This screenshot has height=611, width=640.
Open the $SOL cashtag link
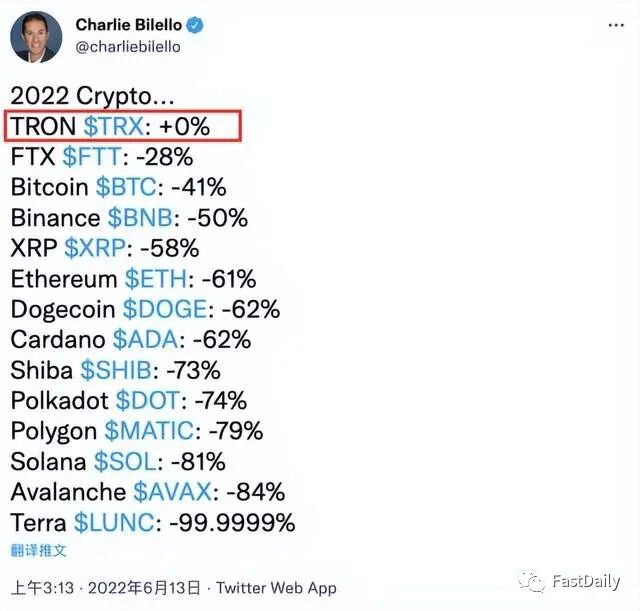tap(125, 462)
